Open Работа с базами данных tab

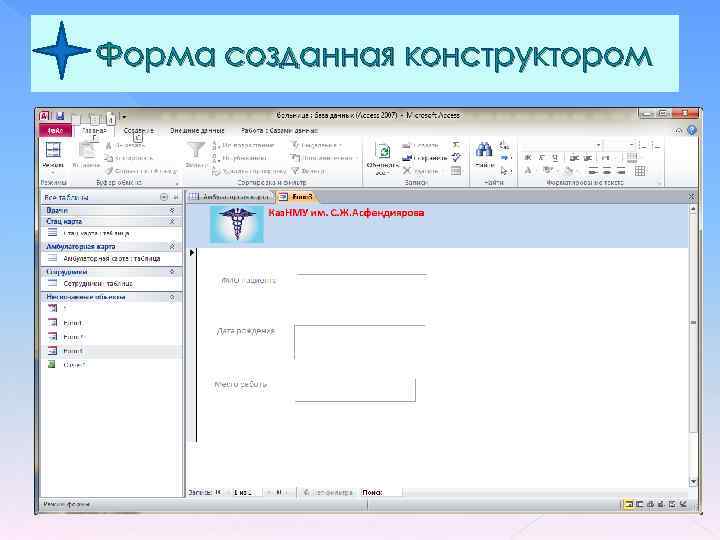coord(279,131)
